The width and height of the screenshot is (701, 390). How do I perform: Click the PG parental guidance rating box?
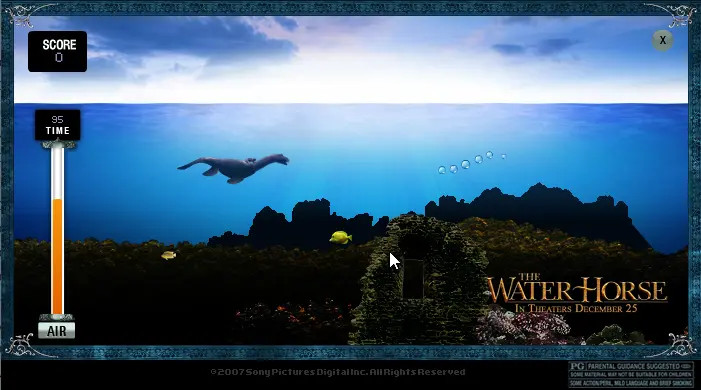pyautogui.click(x=630, y=374)
